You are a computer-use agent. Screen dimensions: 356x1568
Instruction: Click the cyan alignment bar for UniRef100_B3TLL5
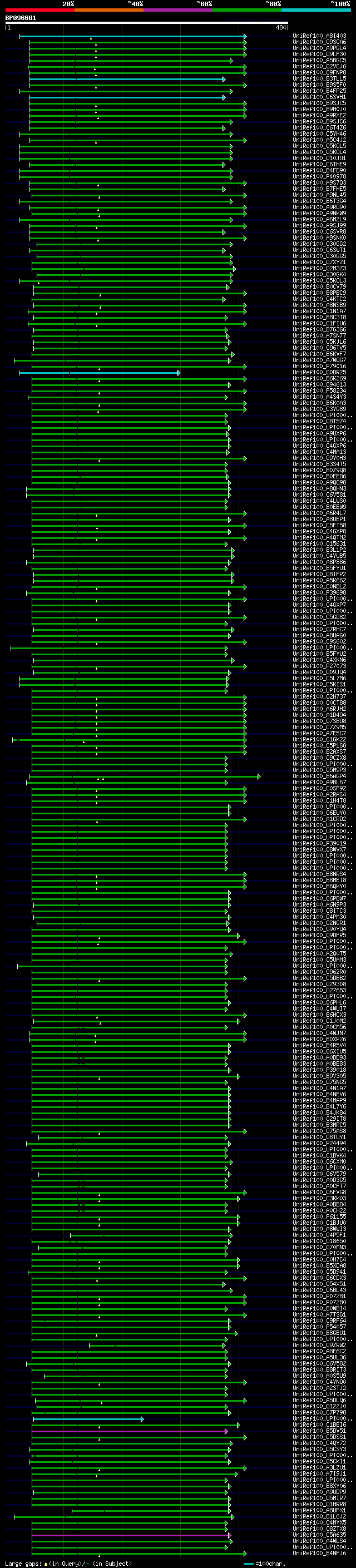[x=127, y=79]
